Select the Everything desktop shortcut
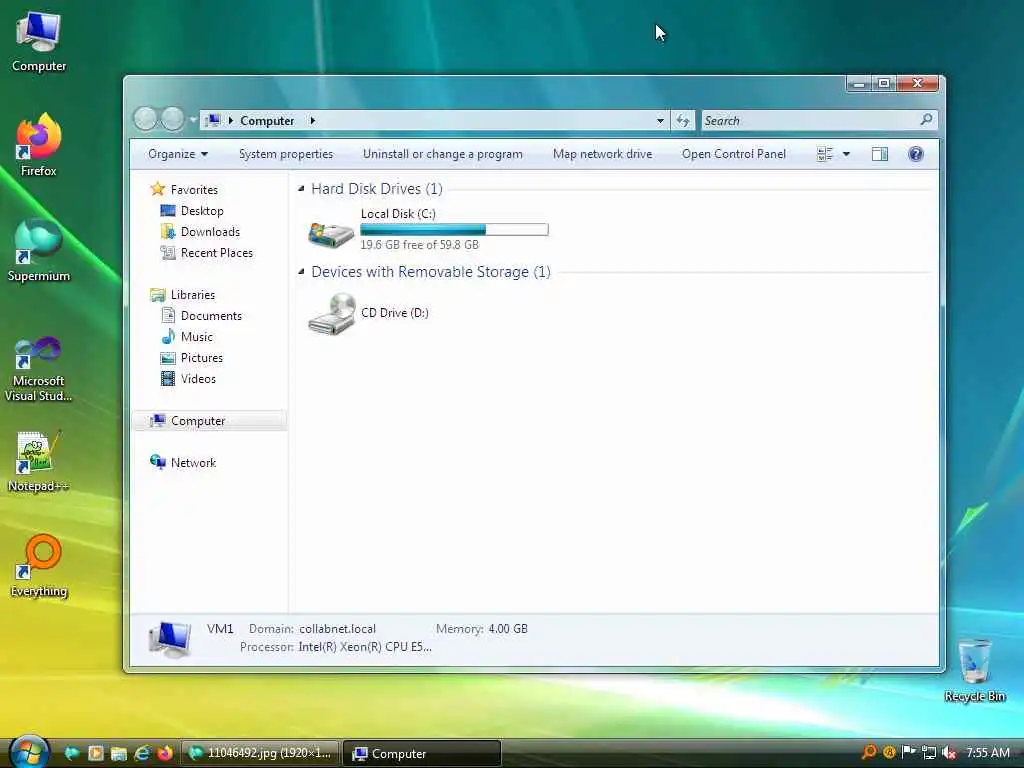1024x768 pixels. (39, 566)
